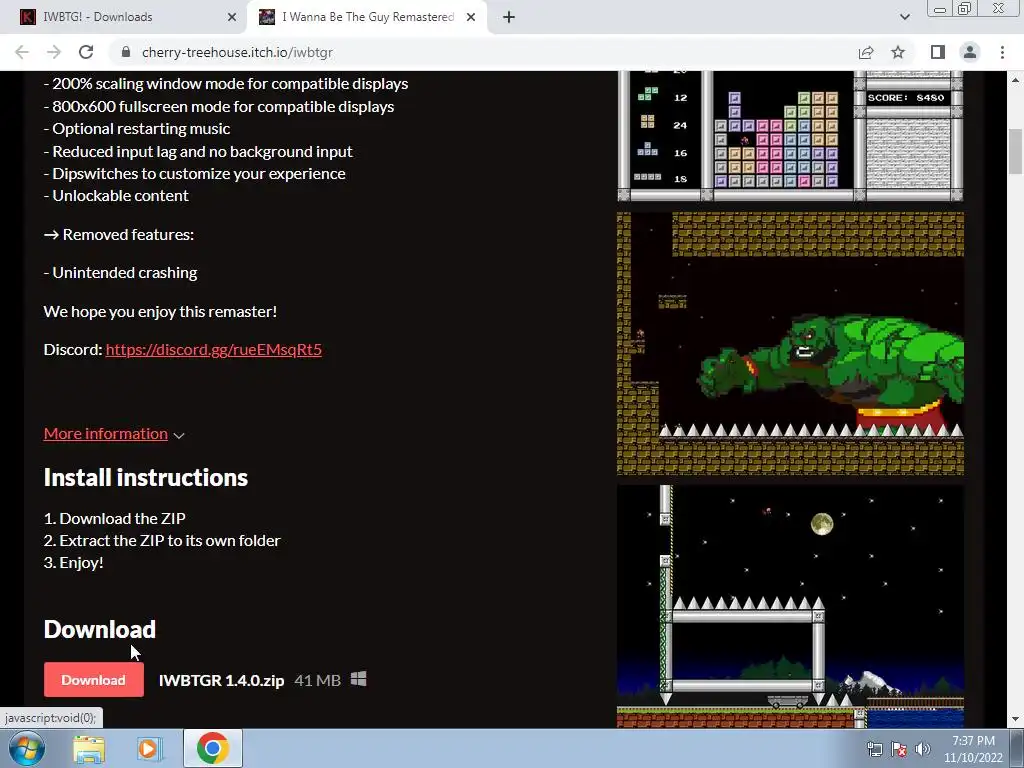Open the Discord invite link

tap(214, 349)
